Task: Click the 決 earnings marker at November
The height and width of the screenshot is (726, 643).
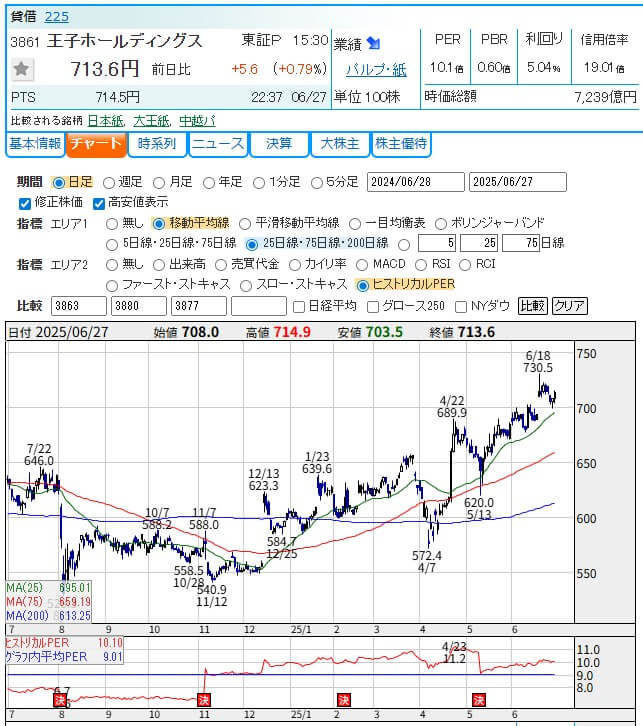Action: (204, 700)
